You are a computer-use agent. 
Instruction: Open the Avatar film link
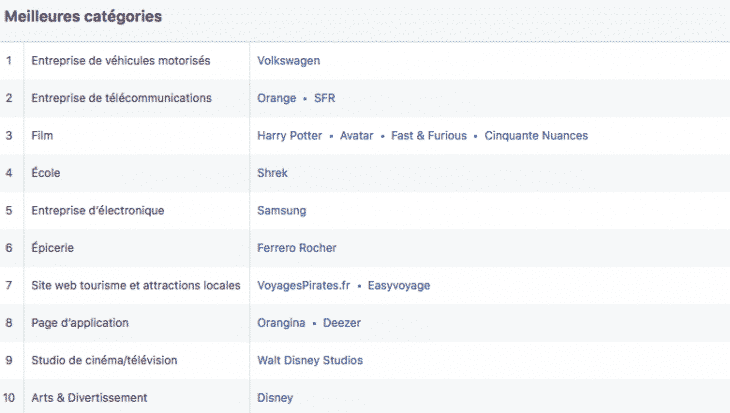[x=356, y=136]
